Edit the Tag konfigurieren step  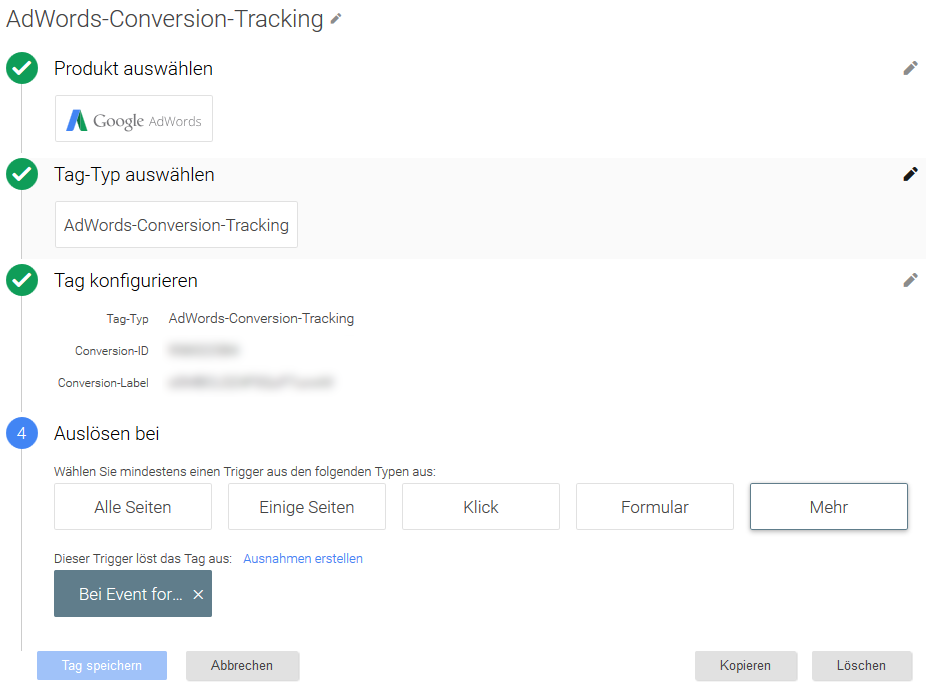[x=910, y=280]
